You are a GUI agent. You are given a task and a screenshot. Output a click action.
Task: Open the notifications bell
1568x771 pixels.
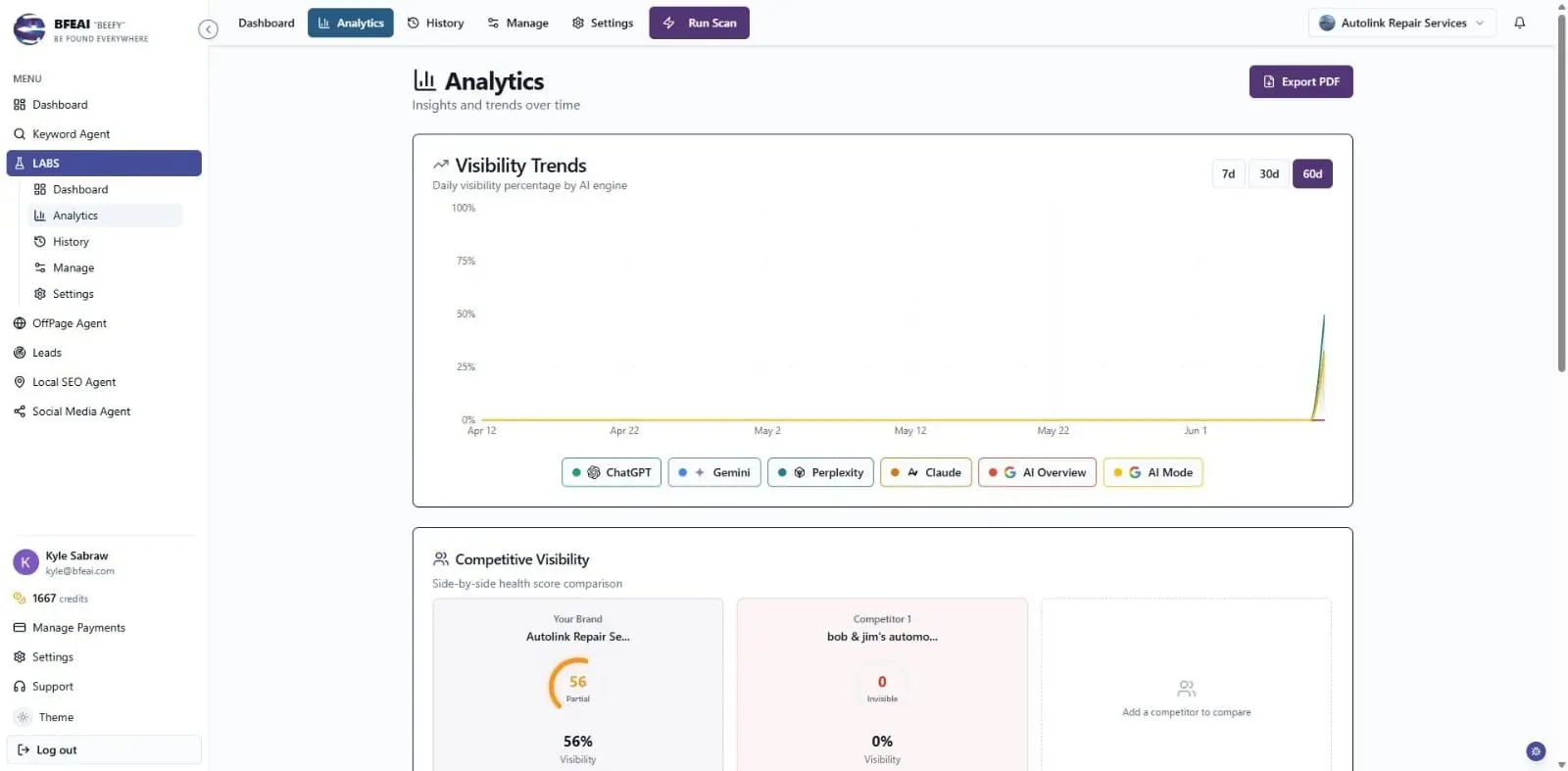tap(1519, 23)
